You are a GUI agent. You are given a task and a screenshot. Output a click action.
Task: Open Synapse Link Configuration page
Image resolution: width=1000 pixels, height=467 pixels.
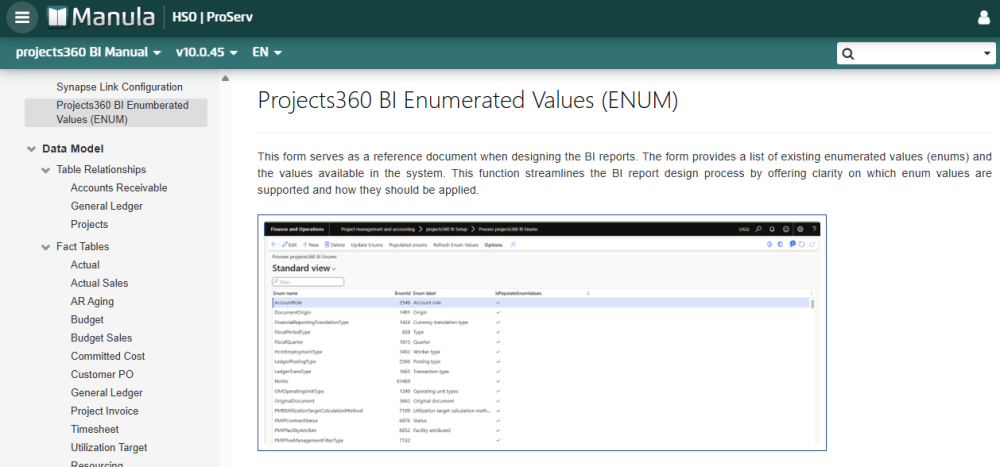119,87
